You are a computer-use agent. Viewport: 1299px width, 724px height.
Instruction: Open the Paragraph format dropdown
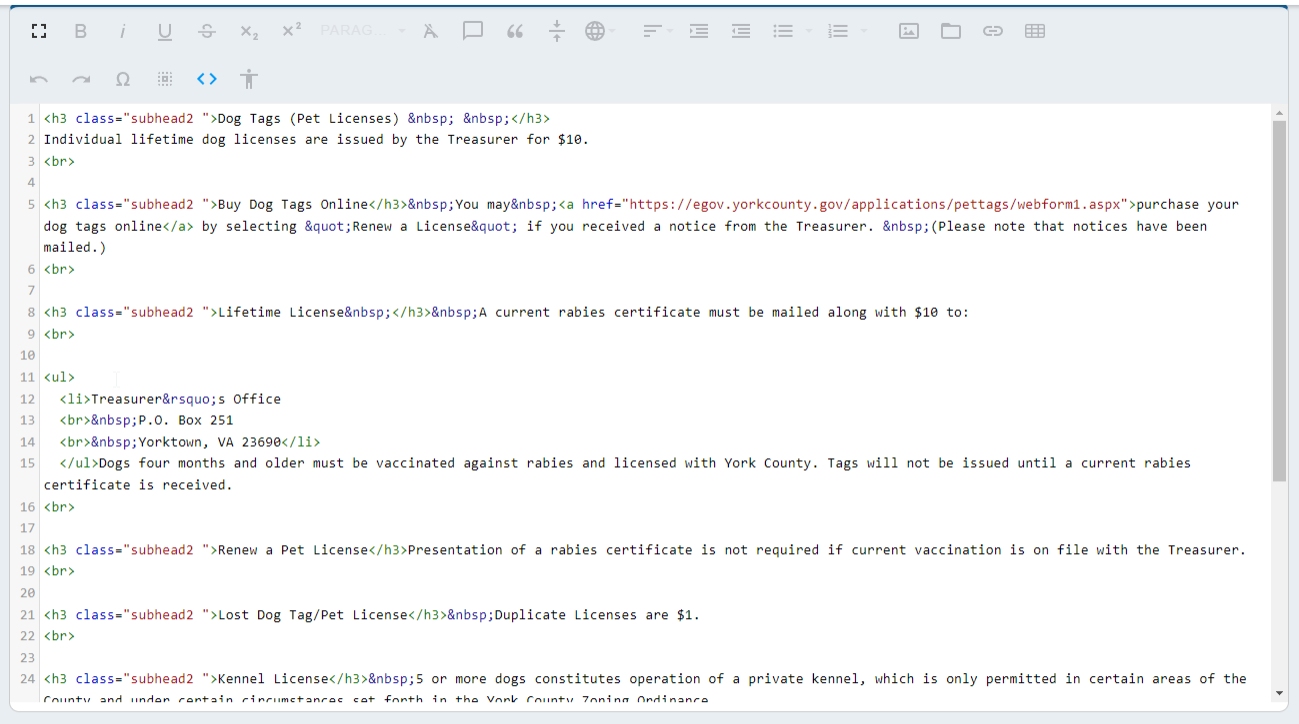[363, 31]
